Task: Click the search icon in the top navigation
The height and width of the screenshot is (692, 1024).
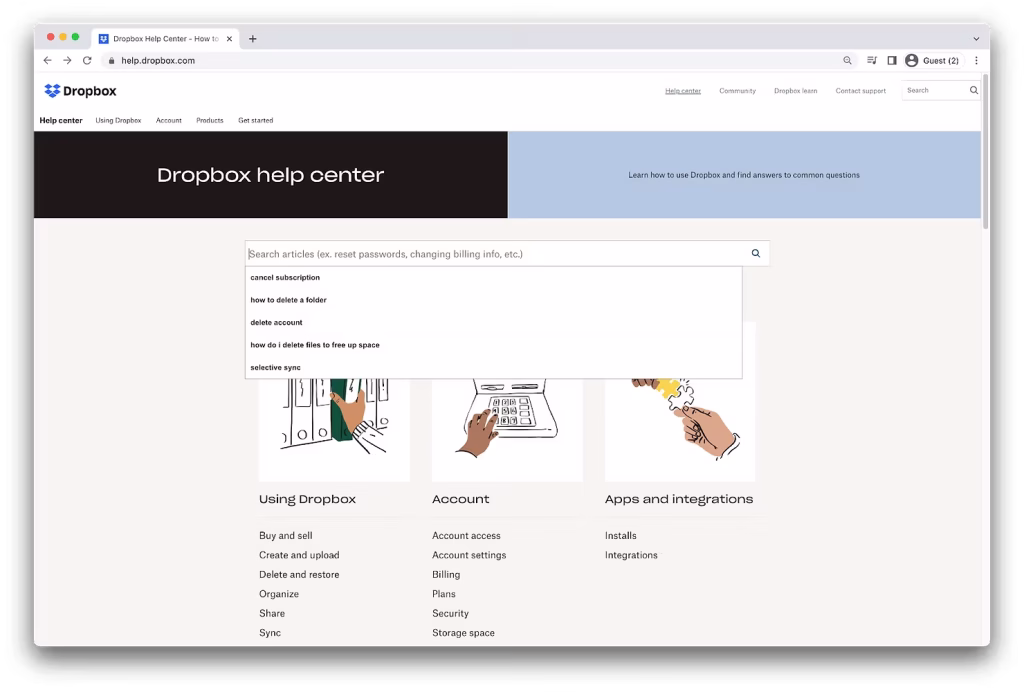Action: tap(974, 90)
